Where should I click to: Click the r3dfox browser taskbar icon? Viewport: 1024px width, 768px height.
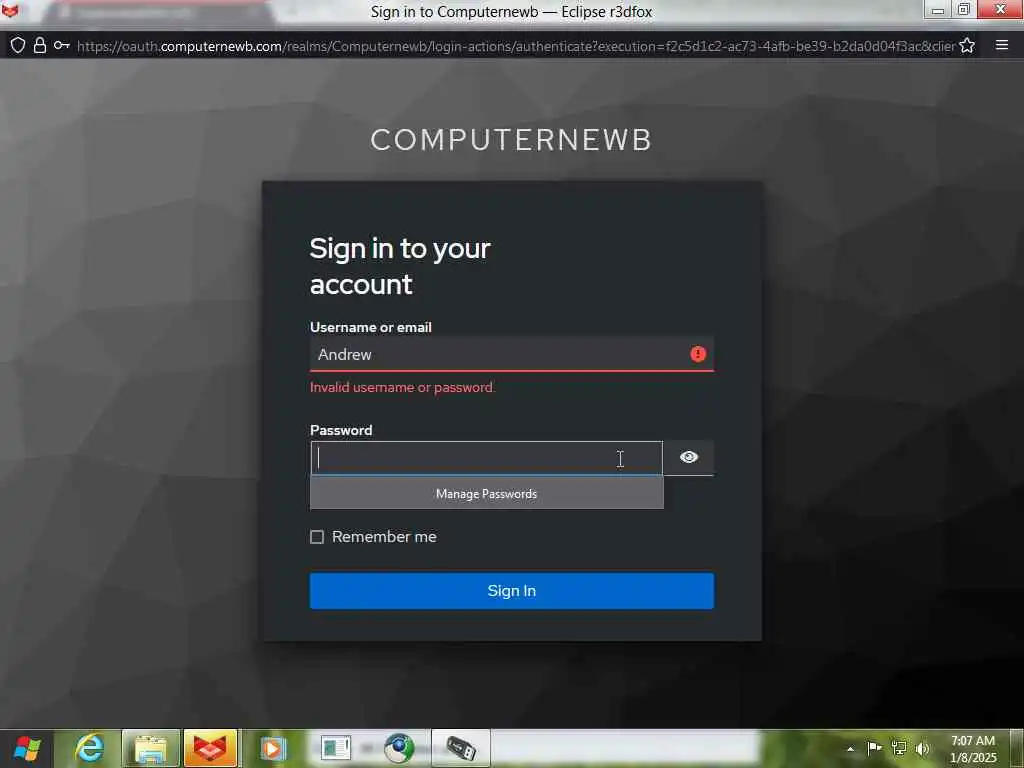click(x=210, y=749)
